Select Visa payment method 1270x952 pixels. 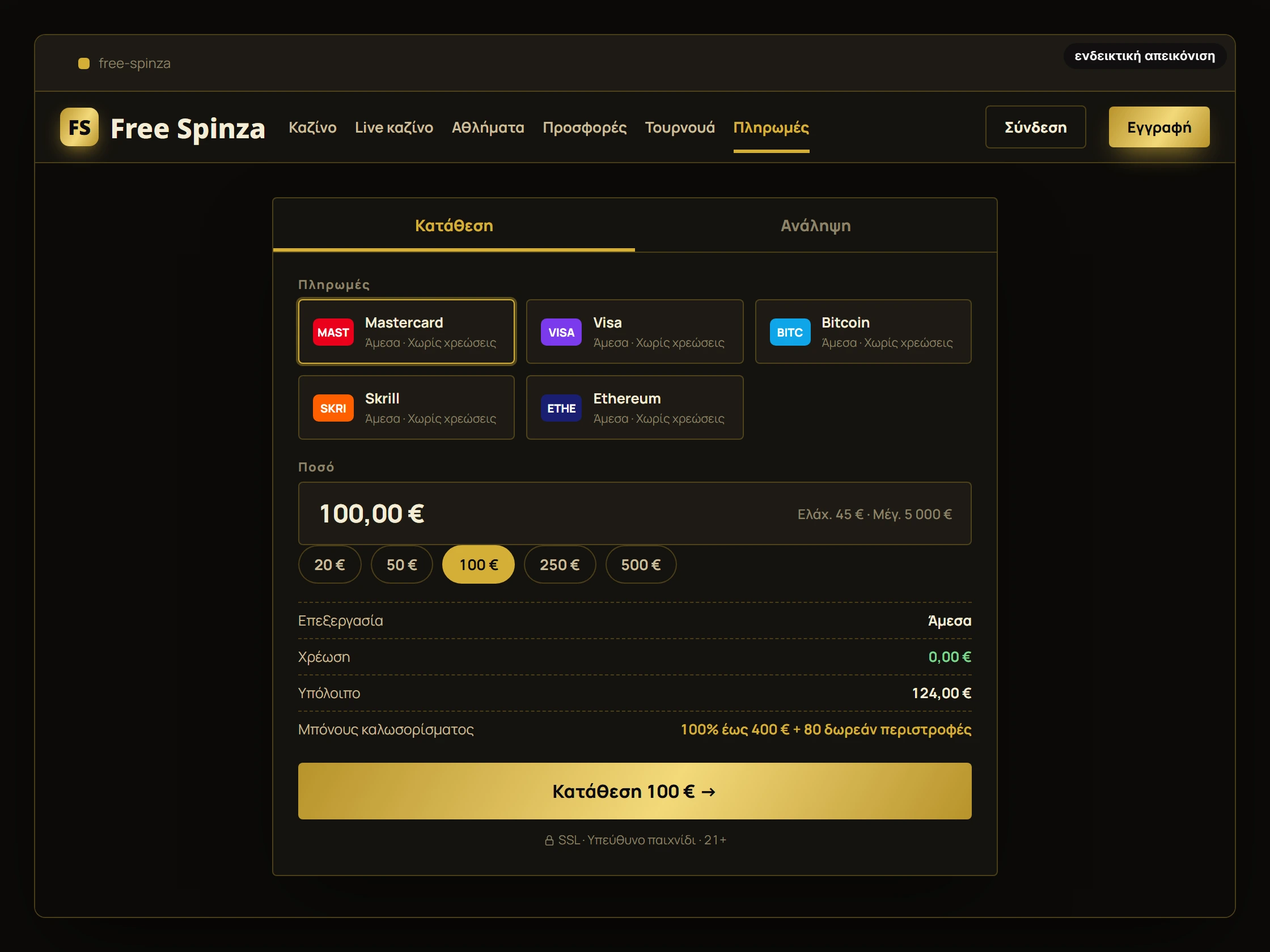[634, 331]
